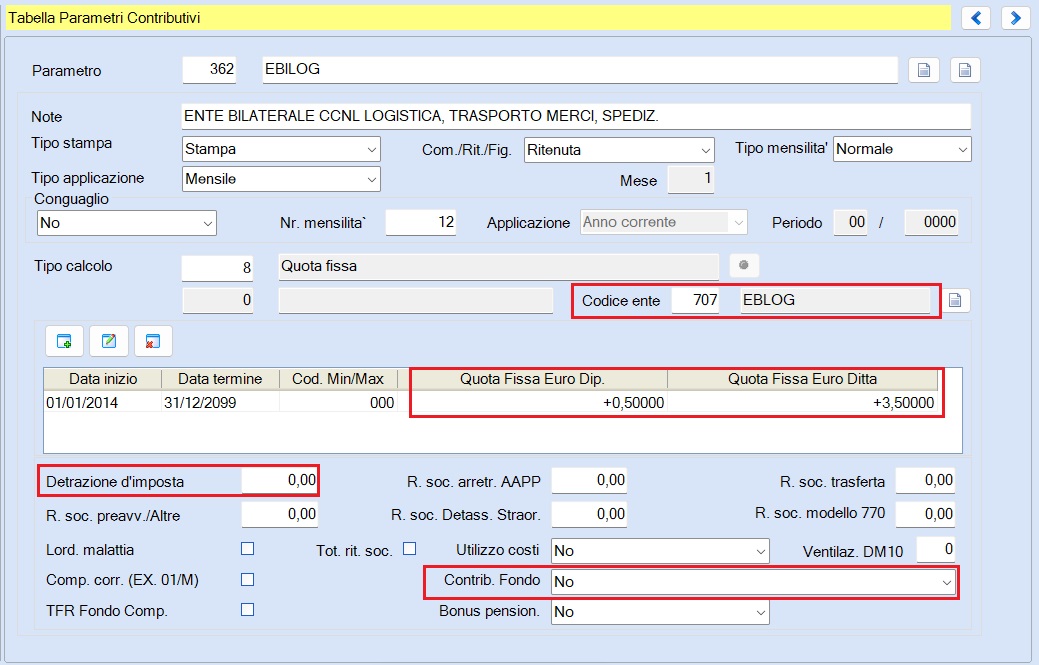
Task: Expand the Tipo applicazione dropdown
Action: coord(281,179)
